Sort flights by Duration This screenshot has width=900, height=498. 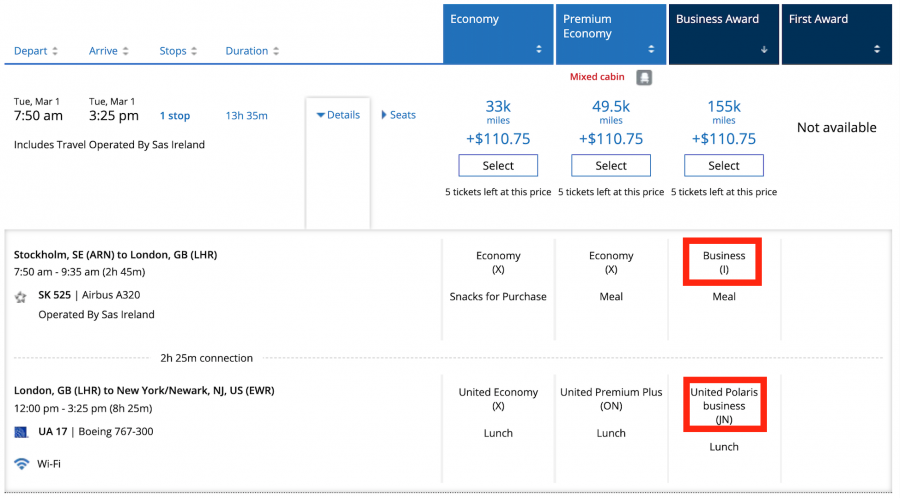(252, 51)
